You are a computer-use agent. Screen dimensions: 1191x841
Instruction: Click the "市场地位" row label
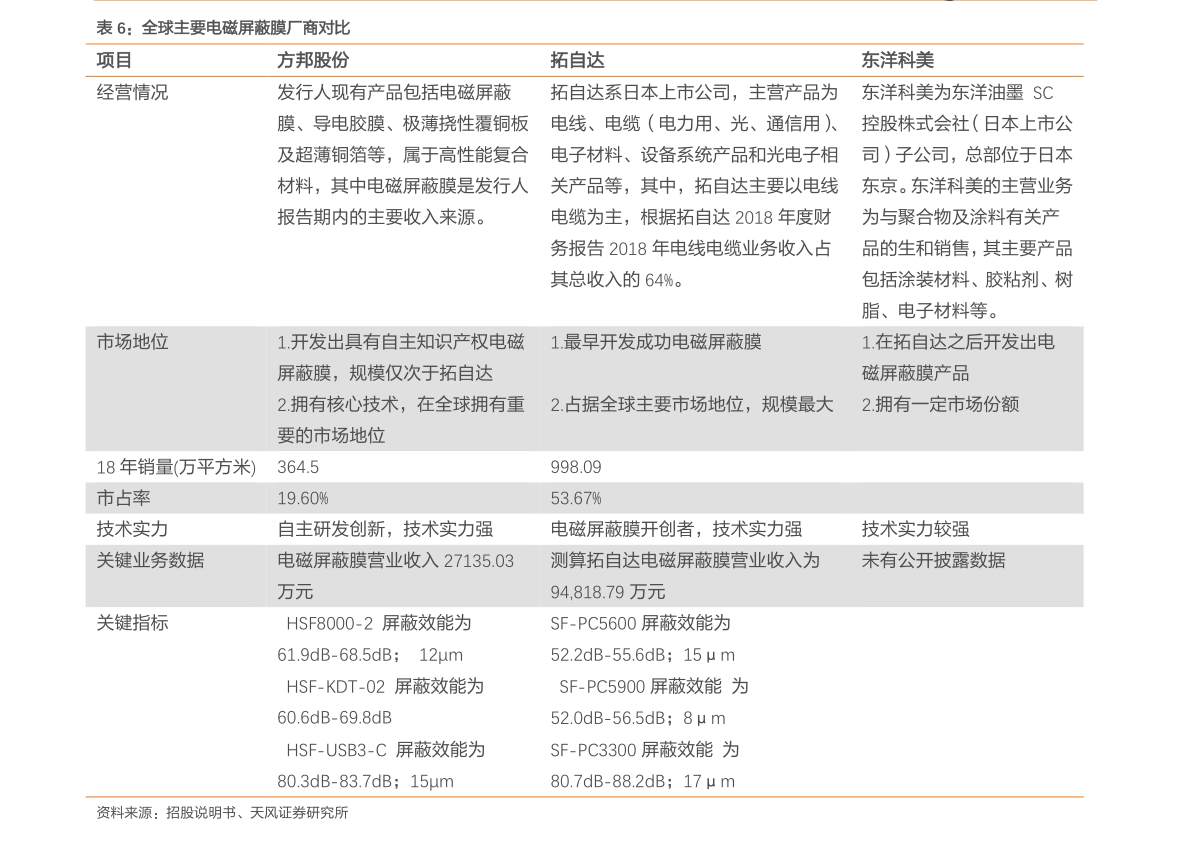click(x=132, y=342)
